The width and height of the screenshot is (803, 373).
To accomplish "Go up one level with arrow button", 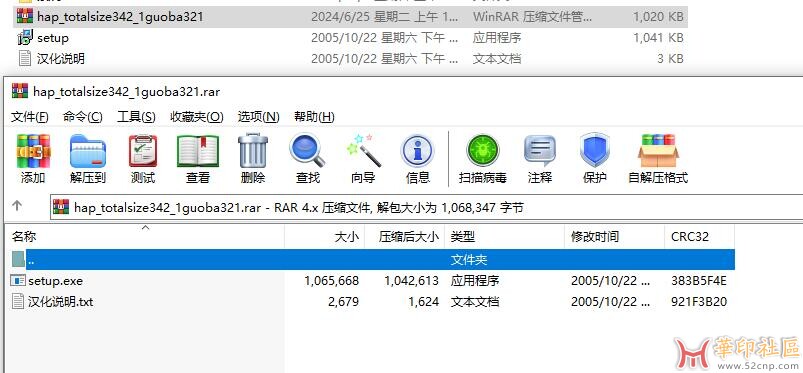I will point(17,206).
